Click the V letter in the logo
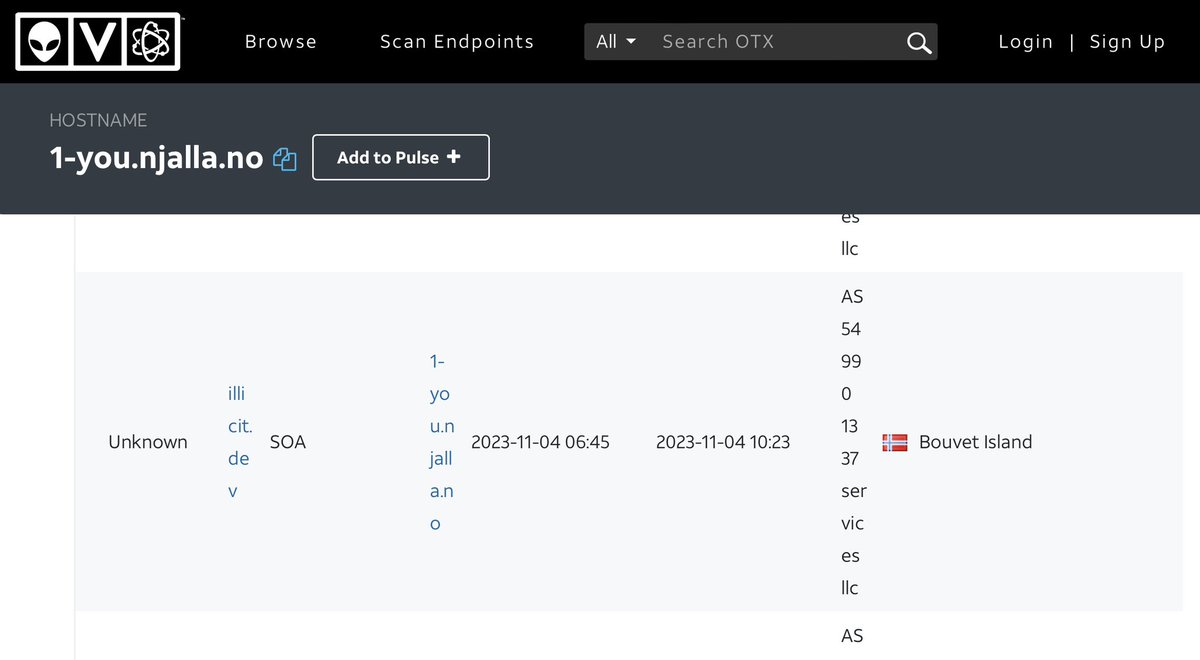The image size is (1200, 660). (98, 42)
